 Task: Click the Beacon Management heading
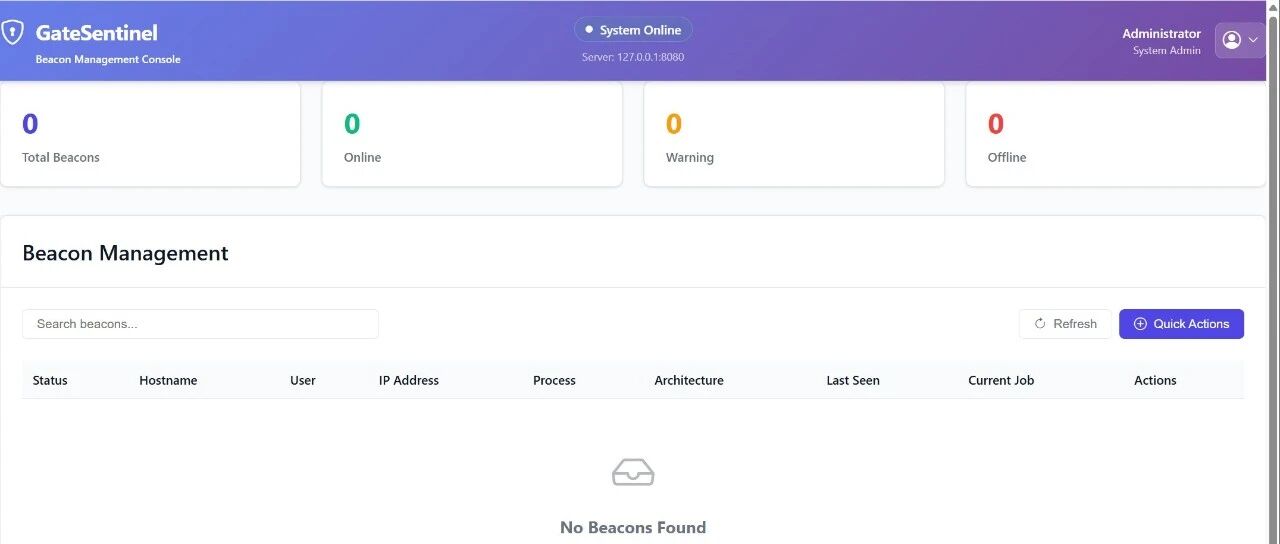click(x=125, y=253)
